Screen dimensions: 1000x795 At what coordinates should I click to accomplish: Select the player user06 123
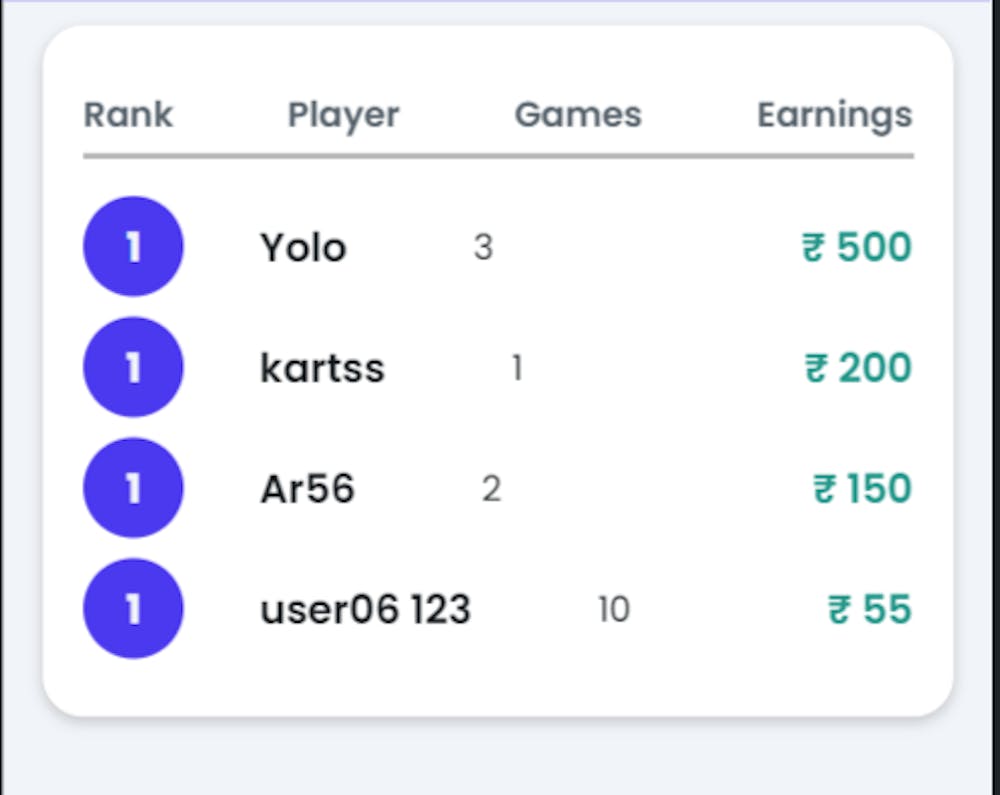click(x=365, y=609)
